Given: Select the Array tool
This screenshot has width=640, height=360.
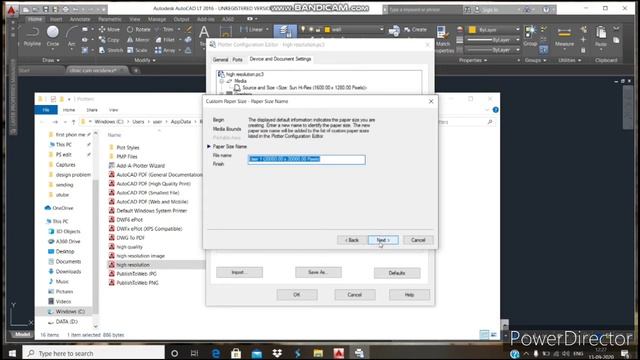Looking at the screenshot, I should (x=165, y=50).
